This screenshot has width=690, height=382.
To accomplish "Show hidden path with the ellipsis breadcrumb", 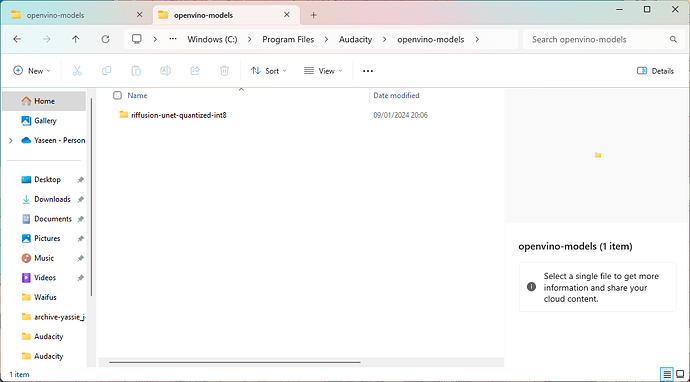I will click(x=173, y=39).
